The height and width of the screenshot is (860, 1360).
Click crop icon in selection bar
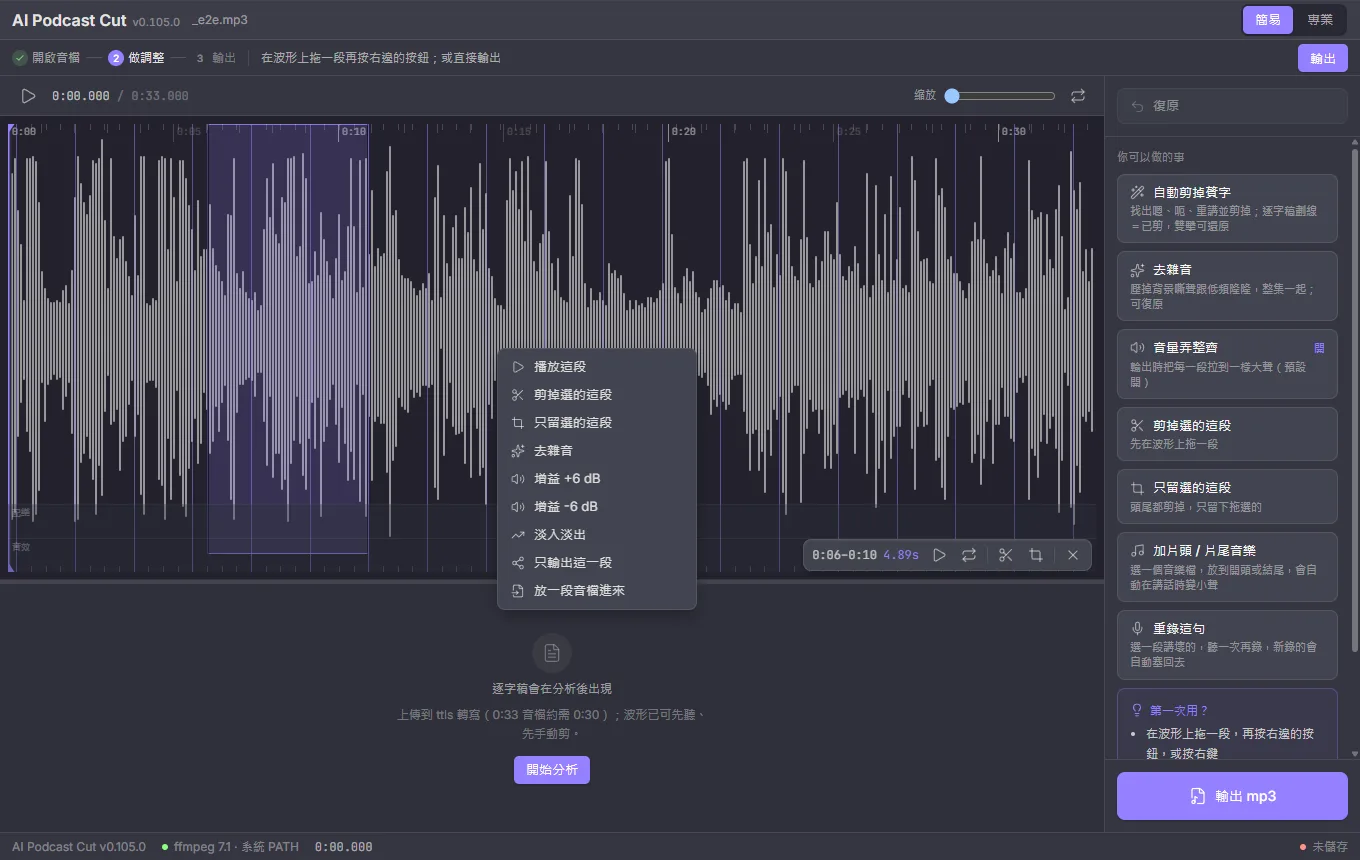[x=1036, y=555]
